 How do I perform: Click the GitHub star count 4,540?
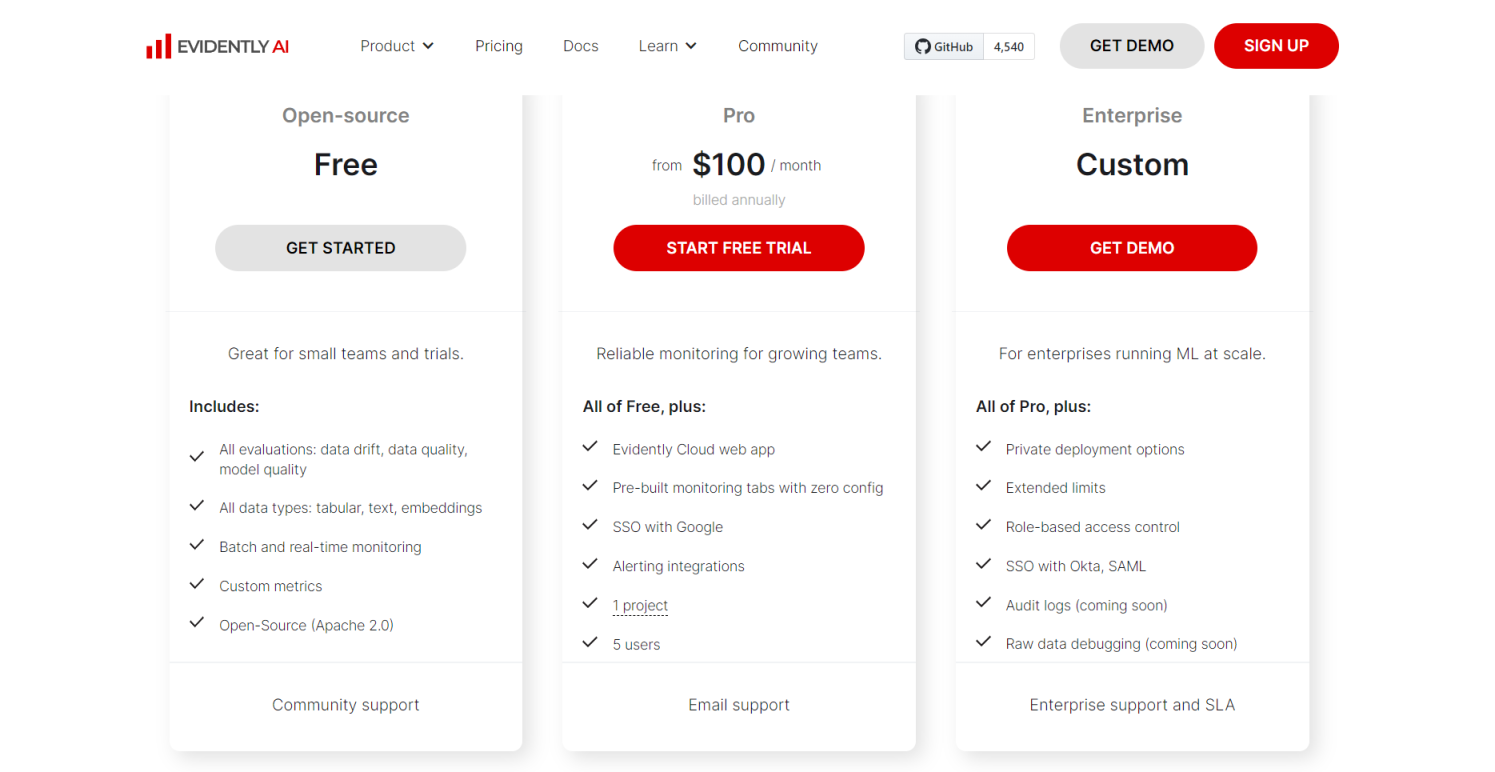[1009, 47]
